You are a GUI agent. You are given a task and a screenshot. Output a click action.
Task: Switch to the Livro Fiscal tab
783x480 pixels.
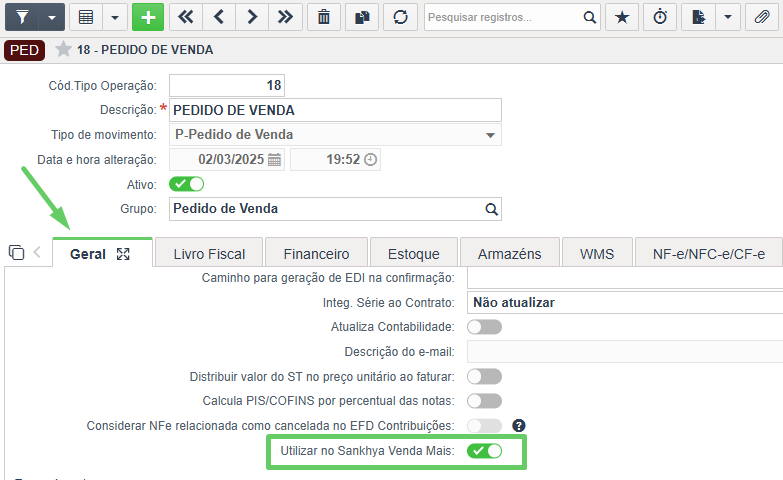[x=209, y=254]
